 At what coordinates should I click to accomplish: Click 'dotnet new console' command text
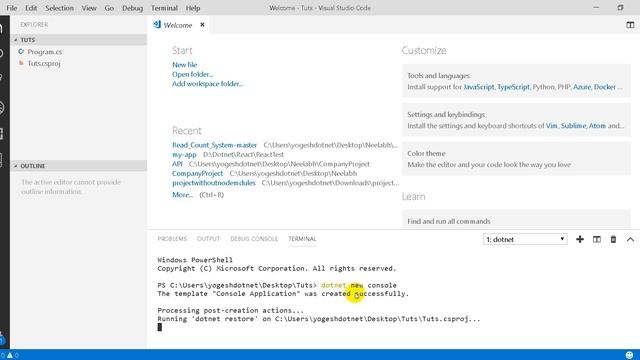[359, 285]
